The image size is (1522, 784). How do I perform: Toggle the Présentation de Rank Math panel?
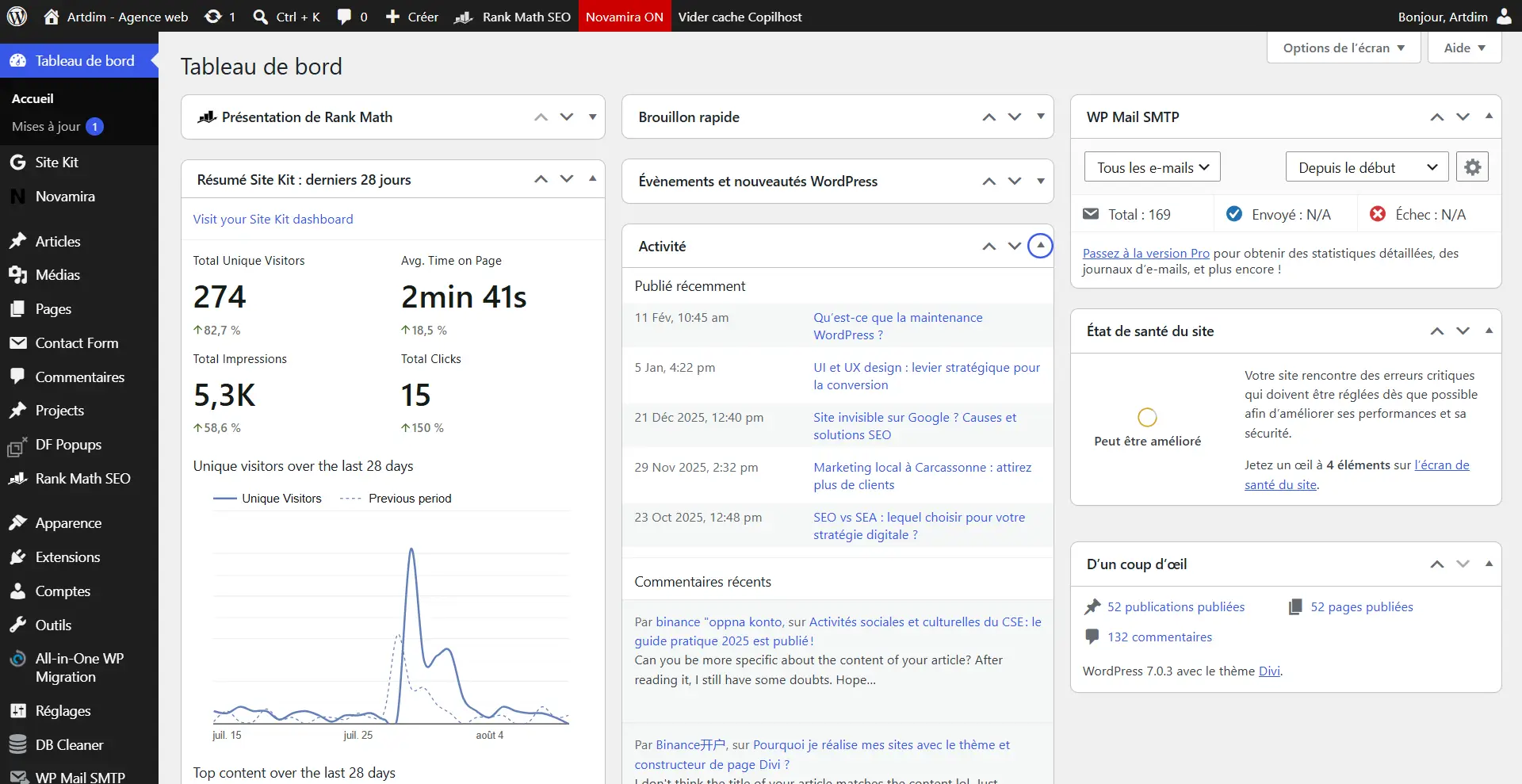point(592,117)
